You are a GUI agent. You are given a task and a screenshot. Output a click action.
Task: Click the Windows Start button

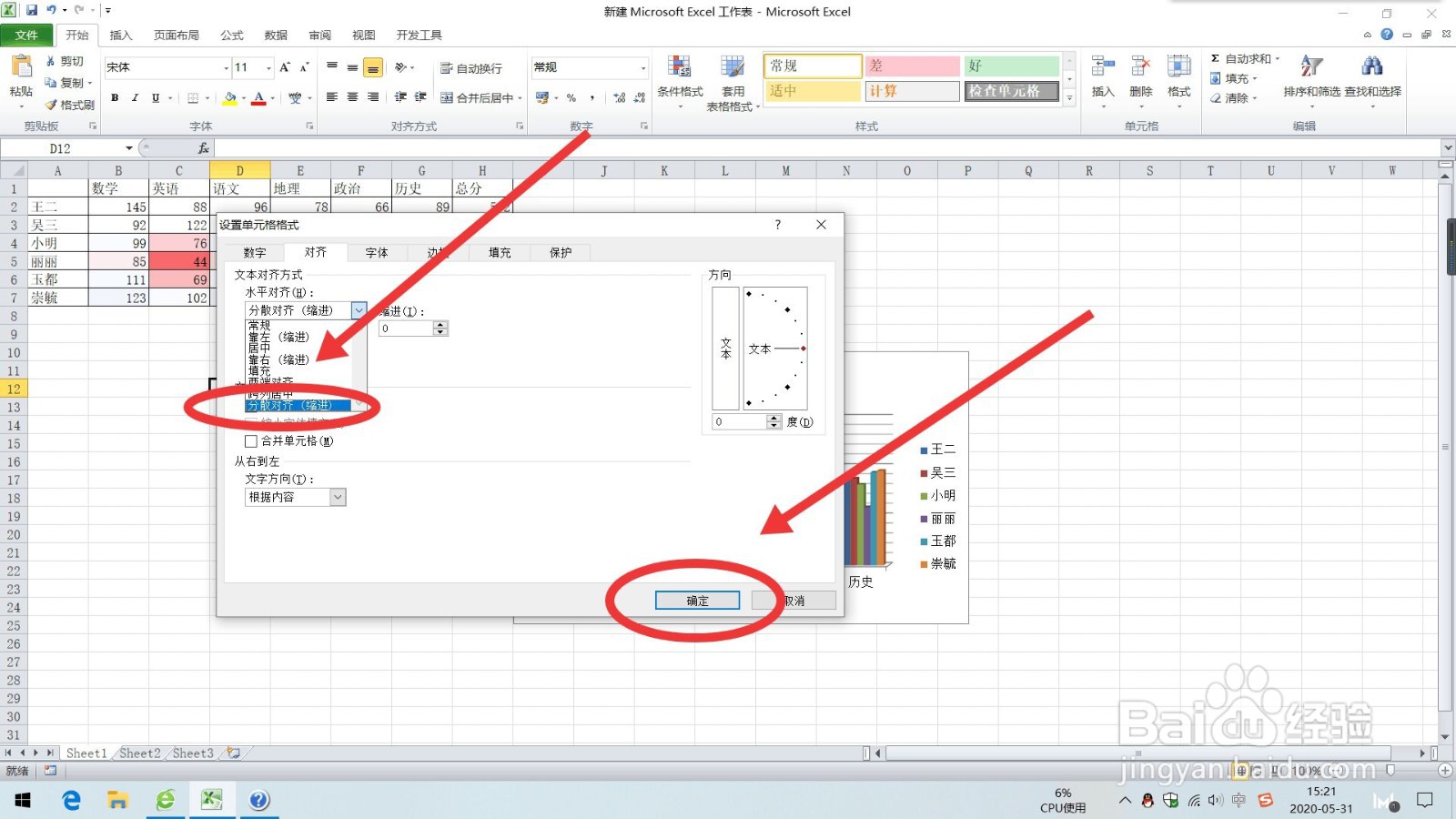click(x=23, y=800)
